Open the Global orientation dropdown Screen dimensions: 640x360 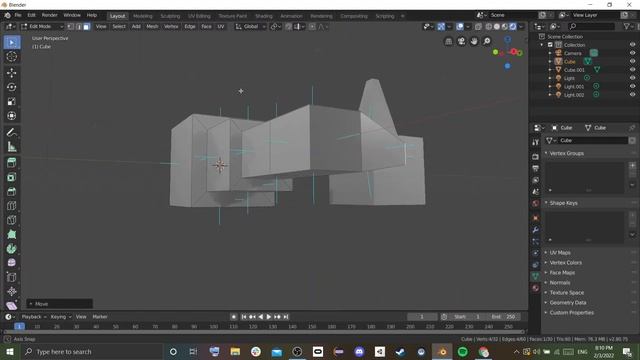coord(251,27)
